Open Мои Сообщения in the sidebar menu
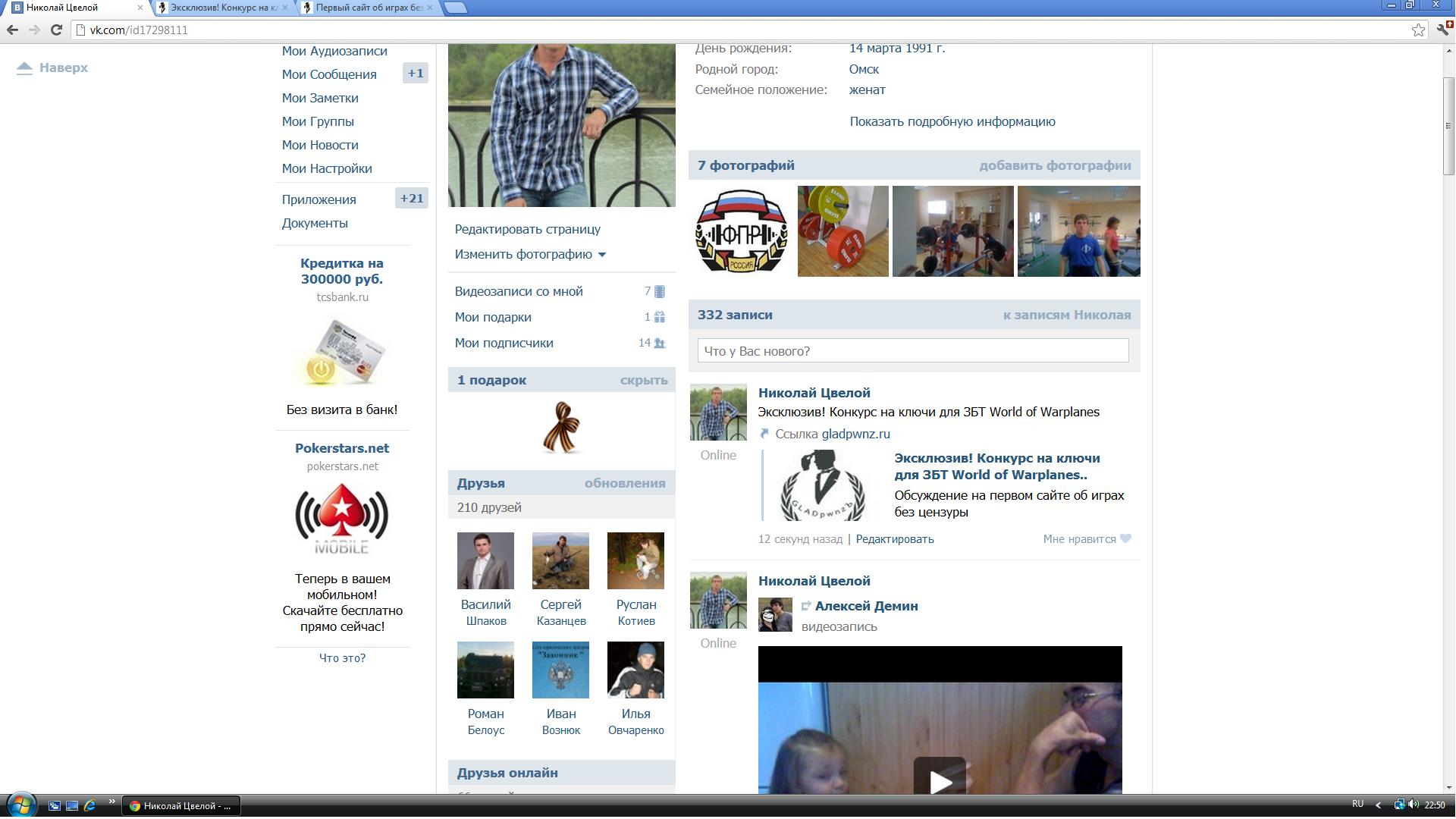Image resolution: width=1456 pixels, height=819 pixels. (329, 74)
